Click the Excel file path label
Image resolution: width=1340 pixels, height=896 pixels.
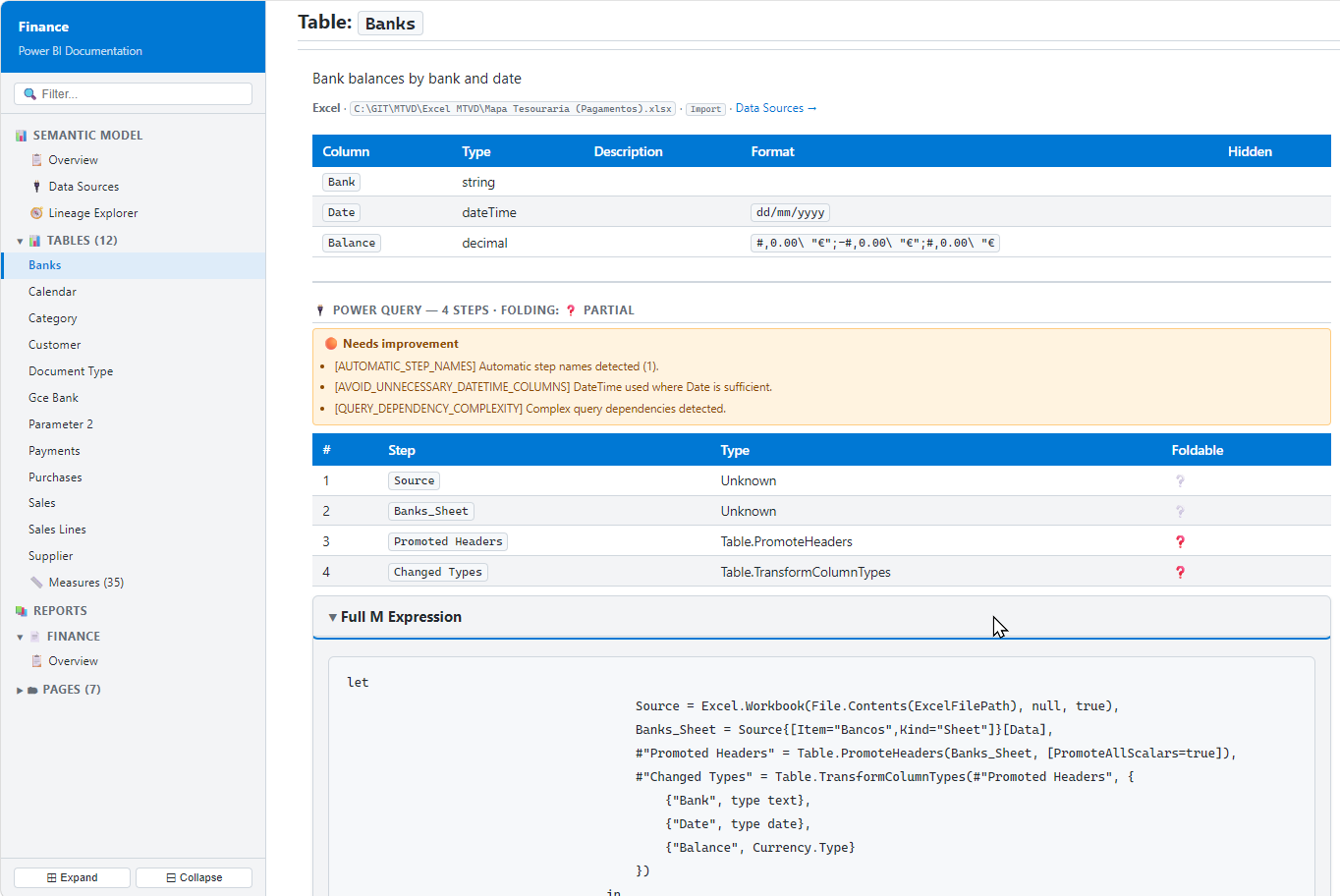pos(513,109)
